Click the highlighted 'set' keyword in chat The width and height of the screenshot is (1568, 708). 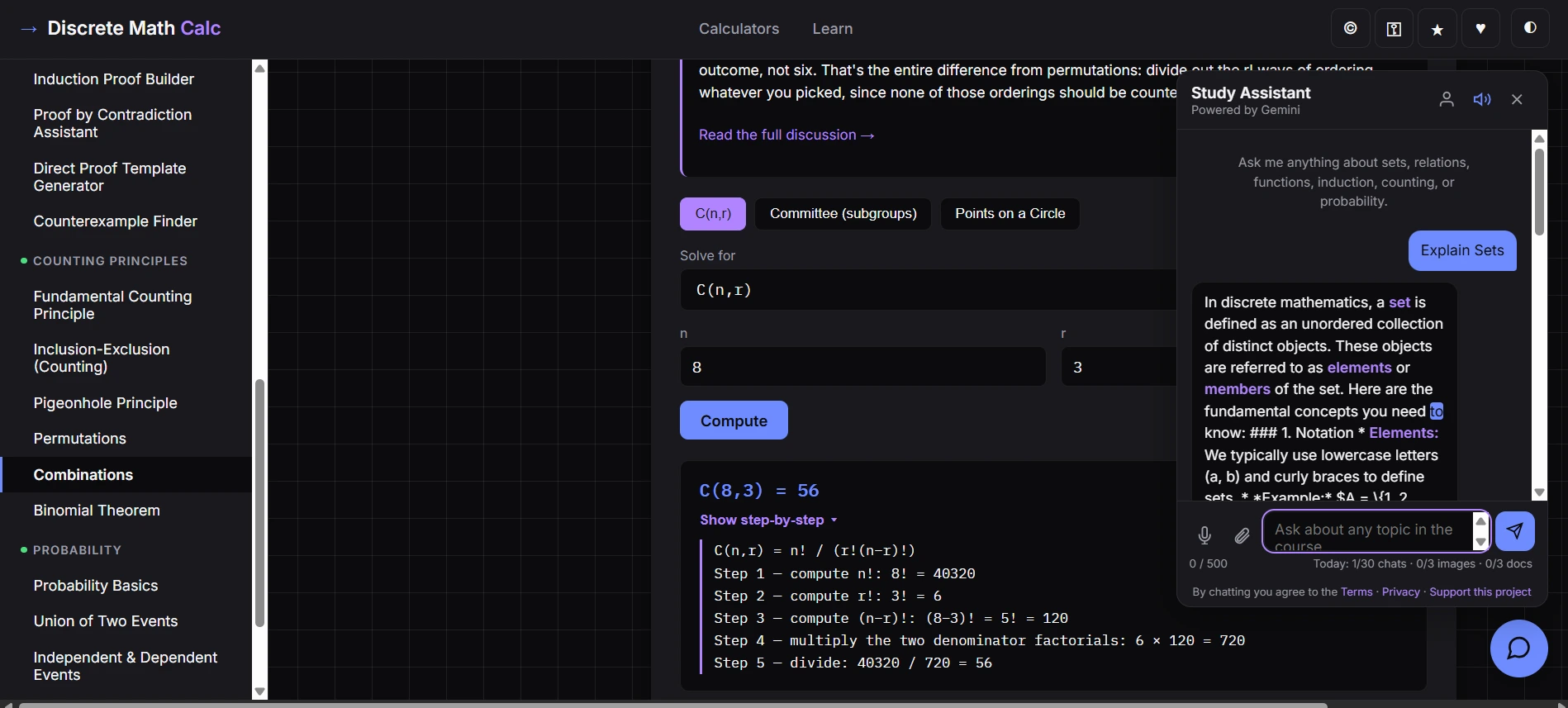[1399, 302]
